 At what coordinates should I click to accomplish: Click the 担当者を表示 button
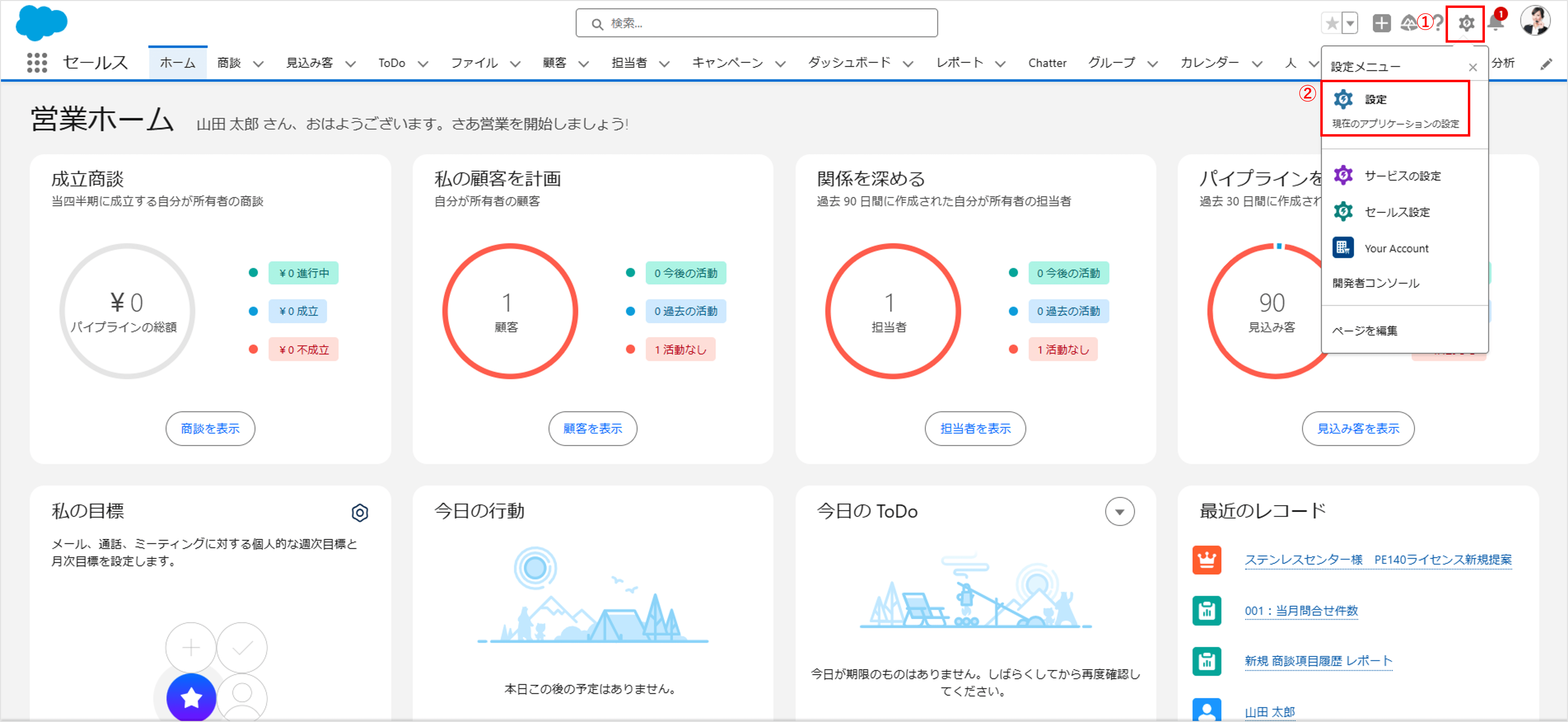click(975, 428)
